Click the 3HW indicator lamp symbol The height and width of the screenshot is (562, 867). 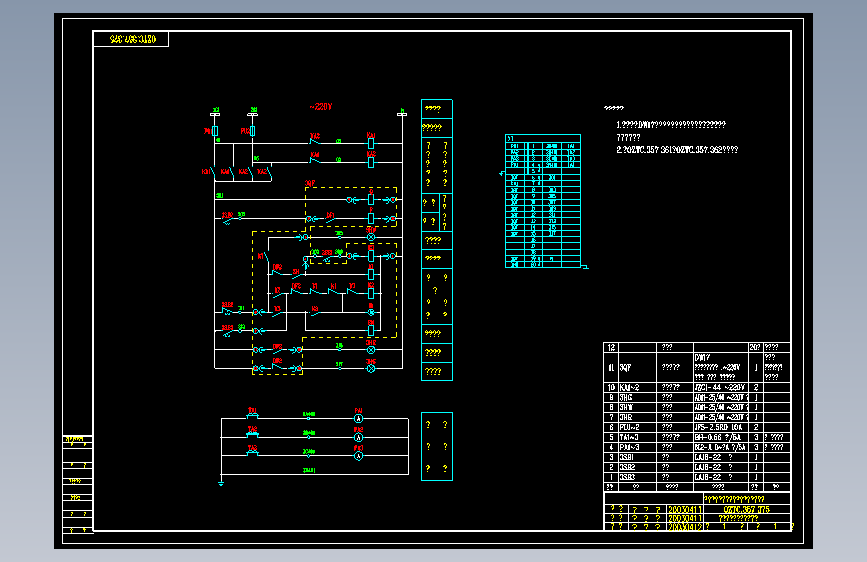(371, 237)
